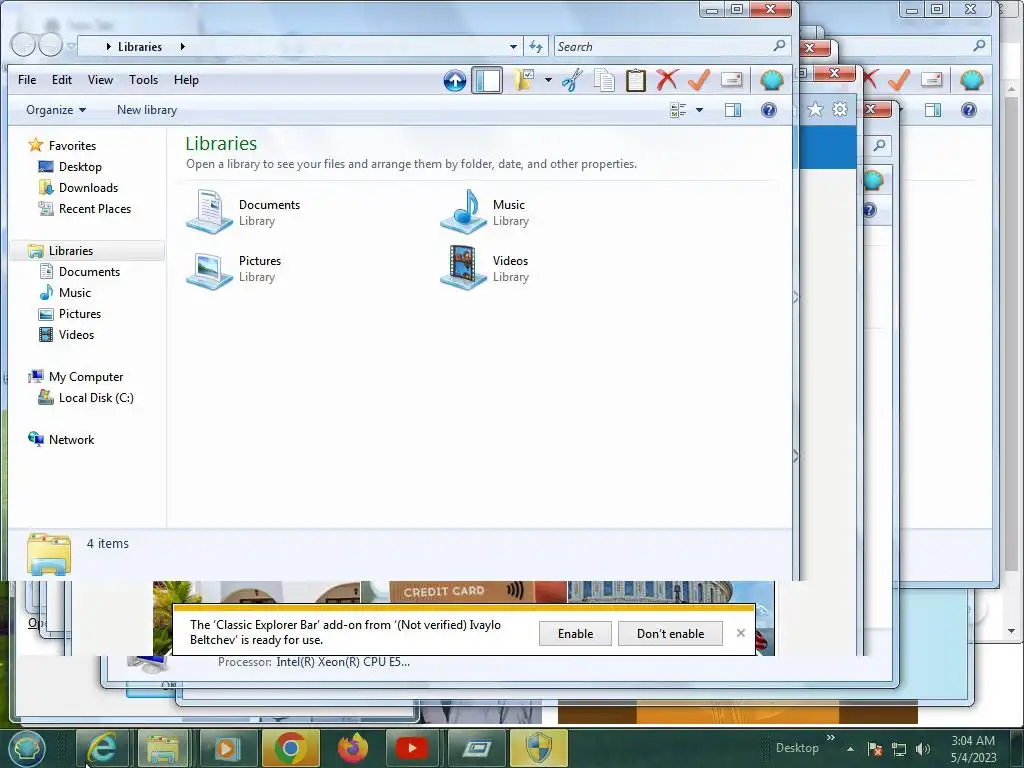Select Videos in the navigation tree
1024x768 pixels.
click(76, 334)
